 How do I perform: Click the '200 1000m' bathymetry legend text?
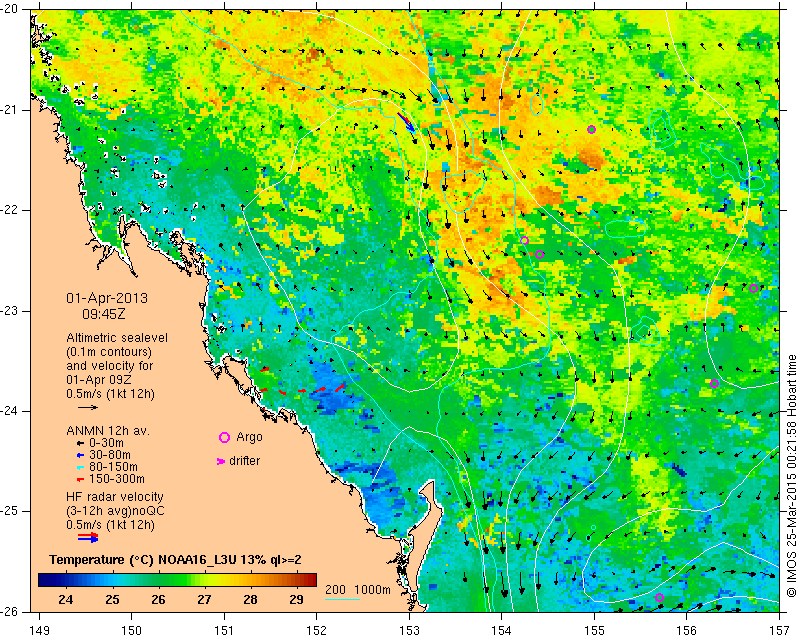358,590
